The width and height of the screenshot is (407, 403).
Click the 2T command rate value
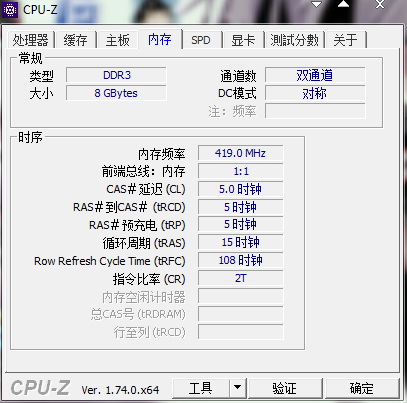(x=240, y=278)
